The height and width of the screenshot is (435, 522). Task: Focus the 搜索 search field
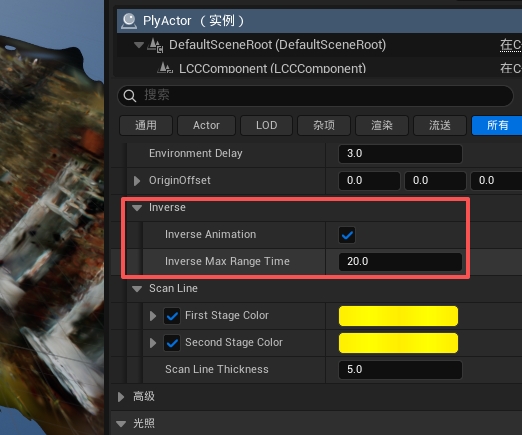tap(315, 96)
